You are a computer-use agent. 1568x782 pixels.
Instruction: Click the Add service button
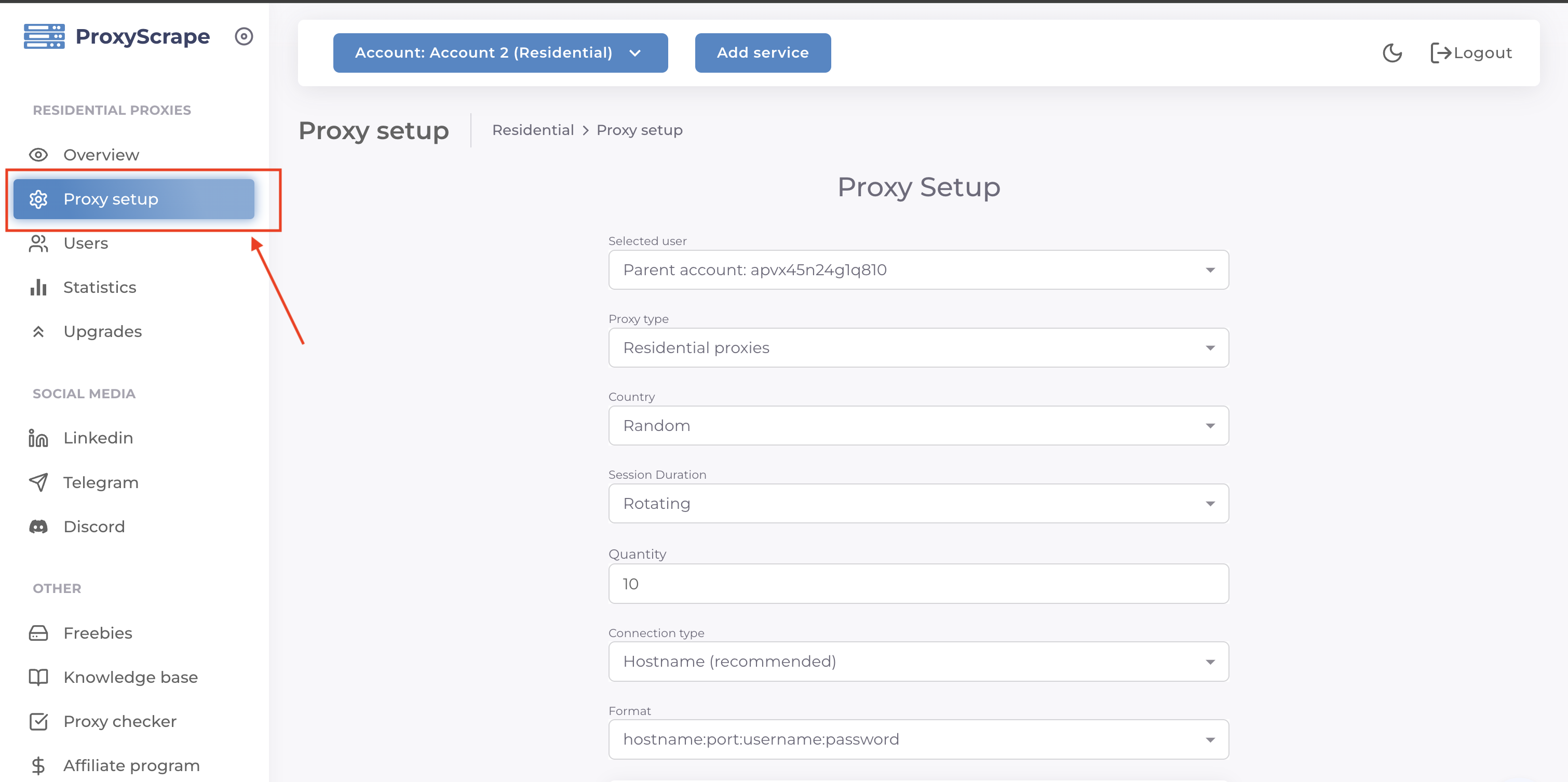click(x=763, y=52)
